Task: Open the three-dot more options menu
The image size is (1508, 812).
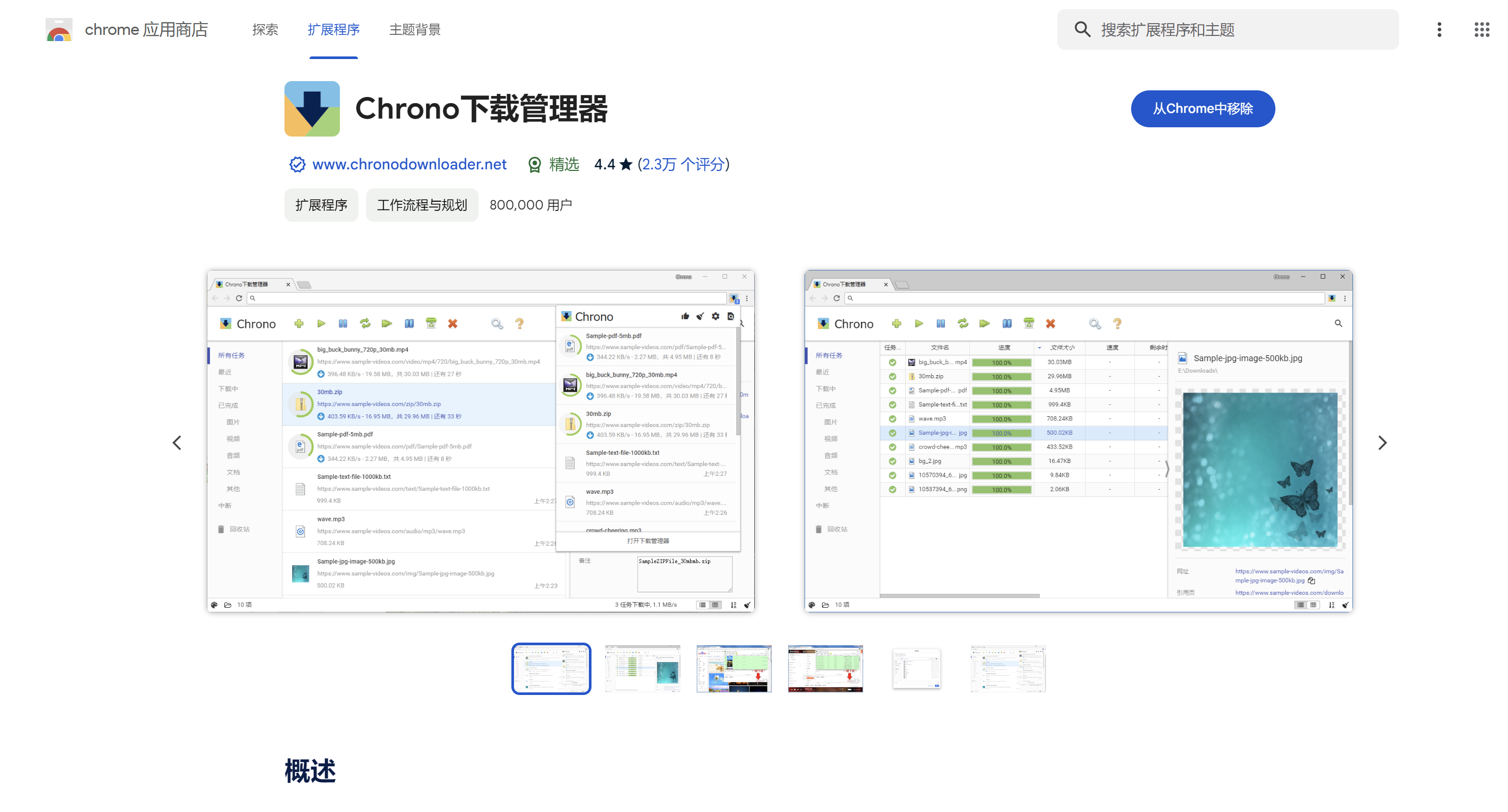Action: (1439, 29)
